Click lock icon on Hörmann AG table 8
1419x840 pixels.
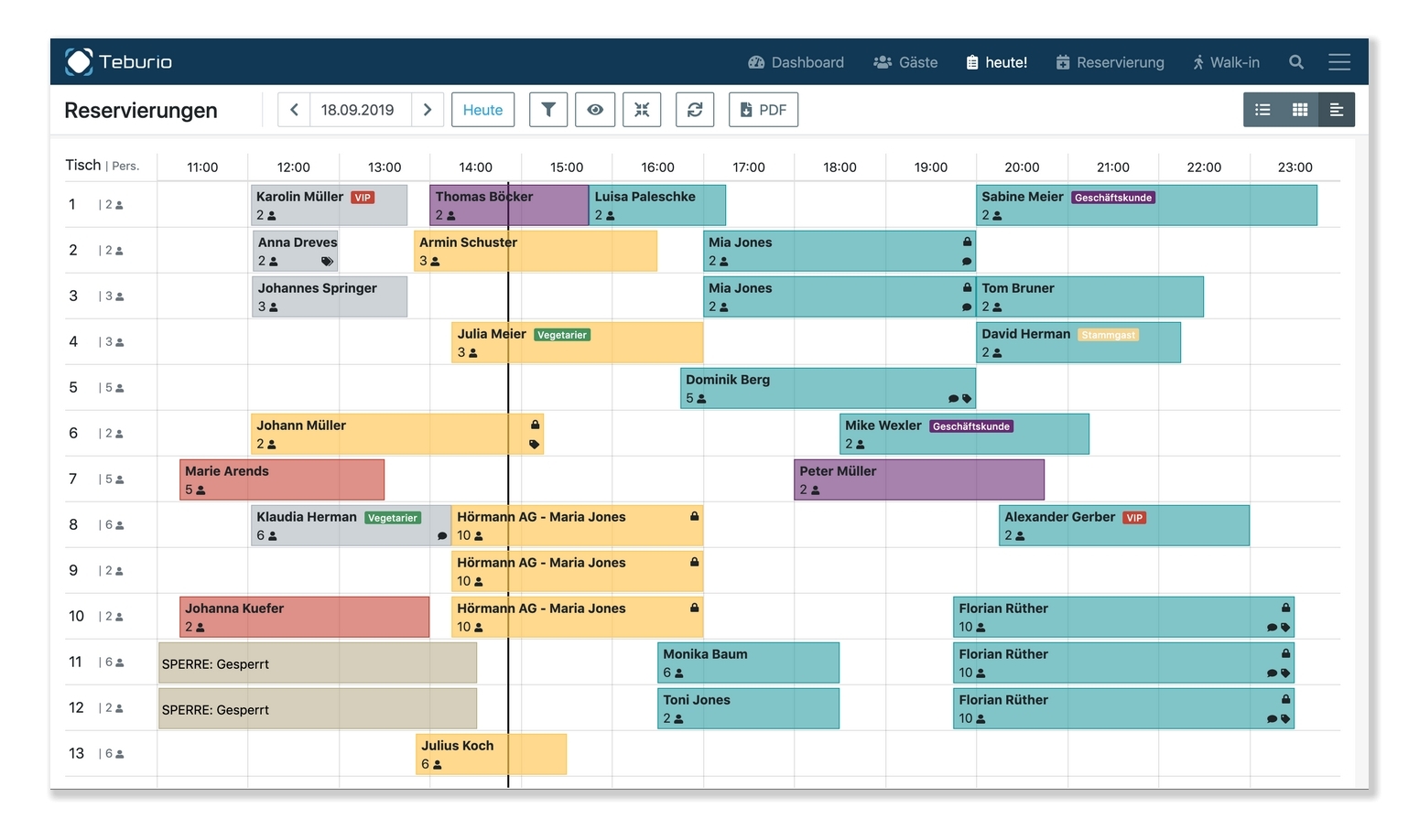tap(694, 516)
